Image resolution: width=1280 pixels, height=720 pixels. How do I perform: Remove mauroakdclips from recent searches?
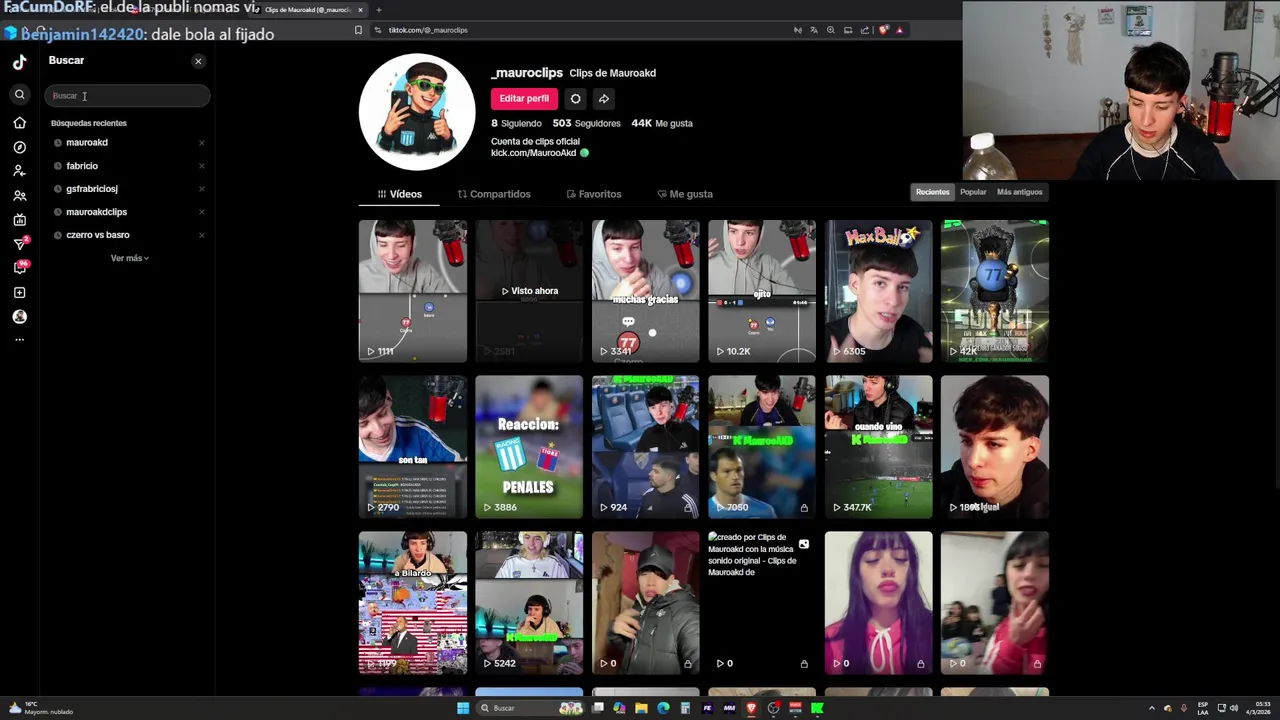pos(201,212)
